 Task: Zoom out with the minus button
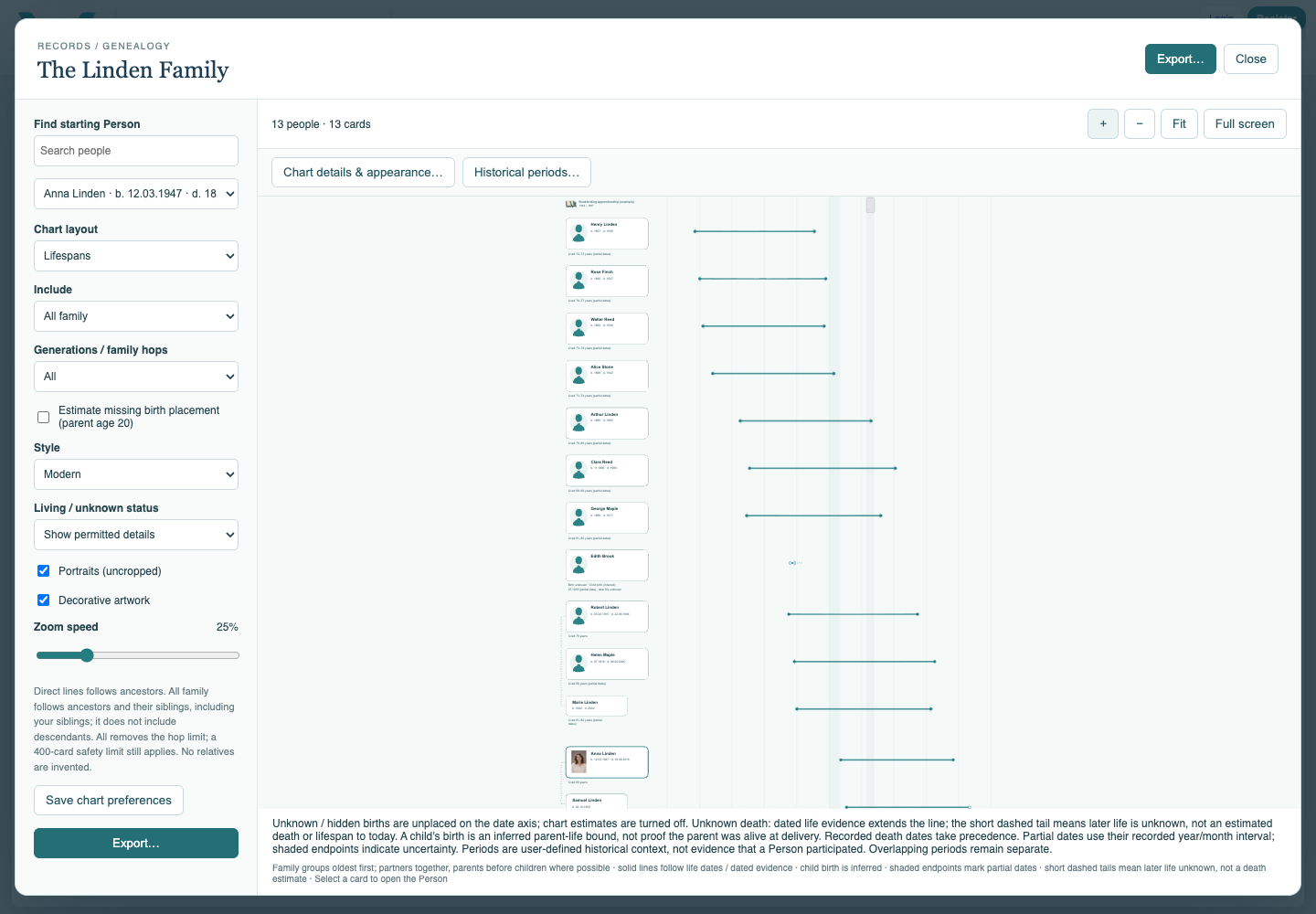[1140, 123]
